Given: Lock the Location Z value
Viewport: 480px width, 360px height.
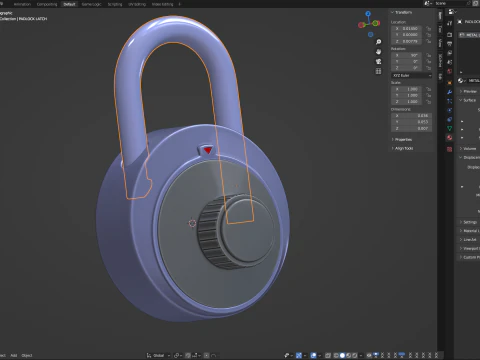Looking at the screenshot, I should tap(429, 41).
